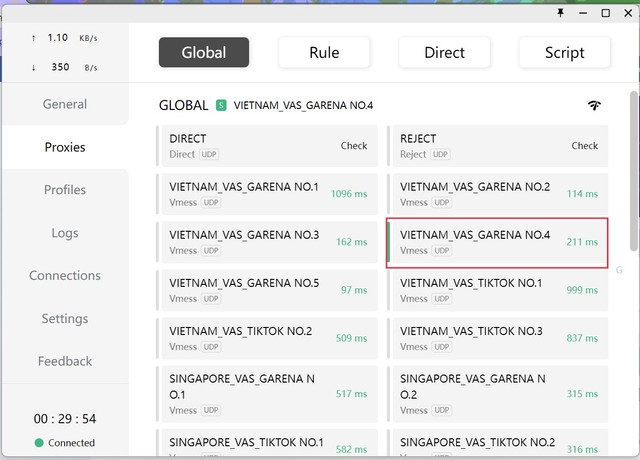
Task: Click Check on the DIRECT proxy
Action: tap(354, 146)
